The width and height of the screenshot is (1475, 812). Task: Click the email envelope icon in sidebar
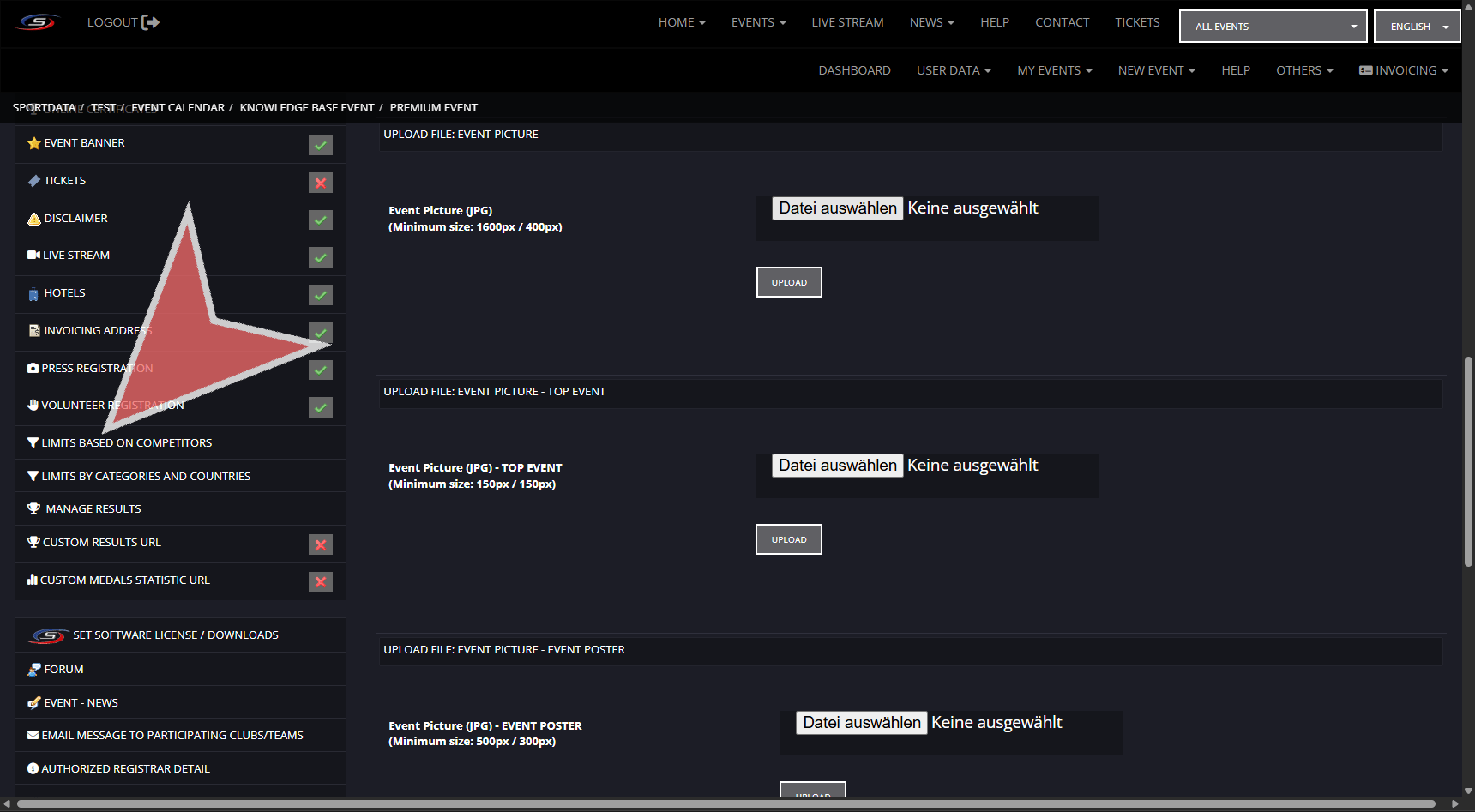click(33, 736)
